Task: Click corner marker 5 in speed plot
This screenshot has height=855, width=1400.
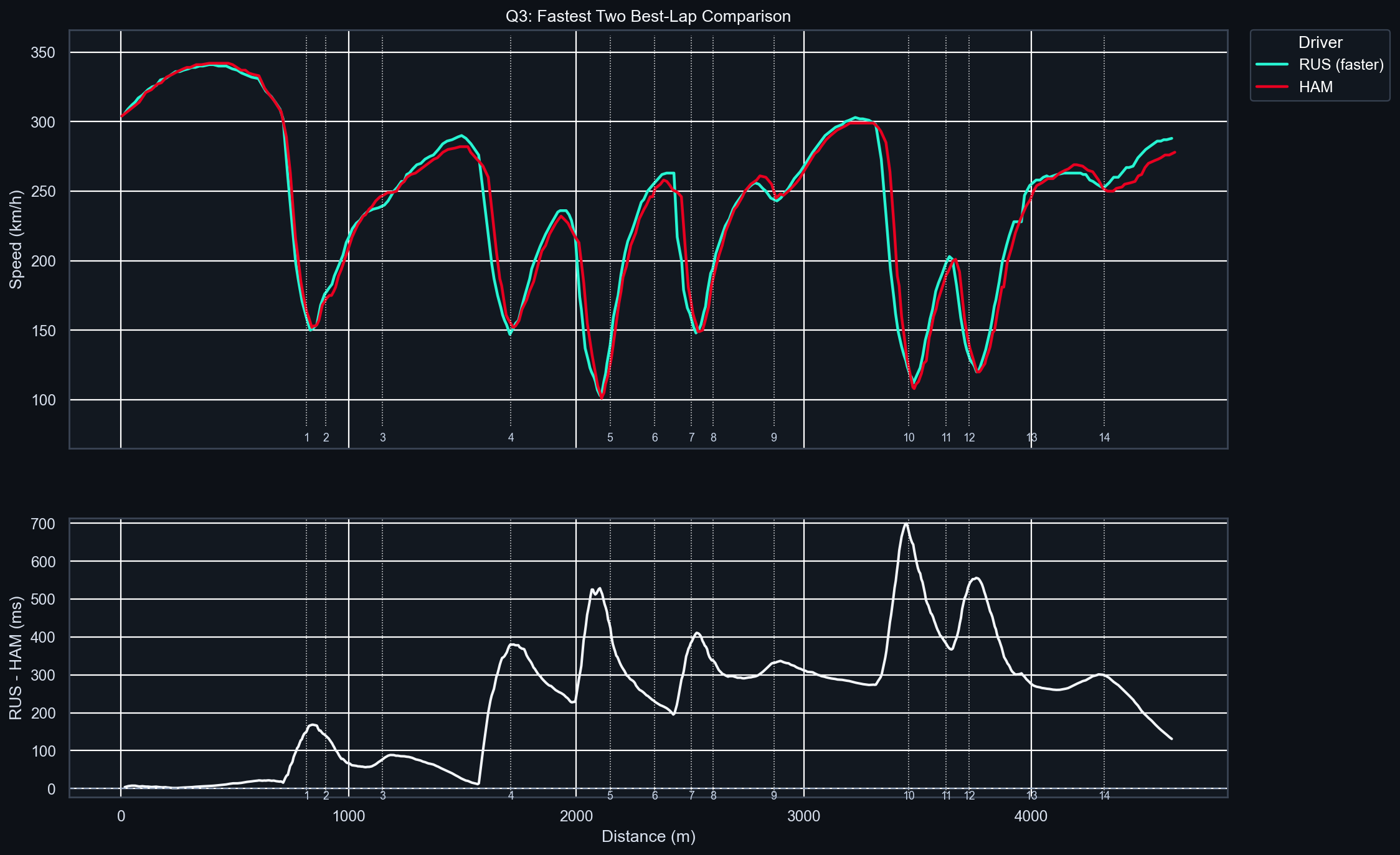Action: [x=610, y=438]
